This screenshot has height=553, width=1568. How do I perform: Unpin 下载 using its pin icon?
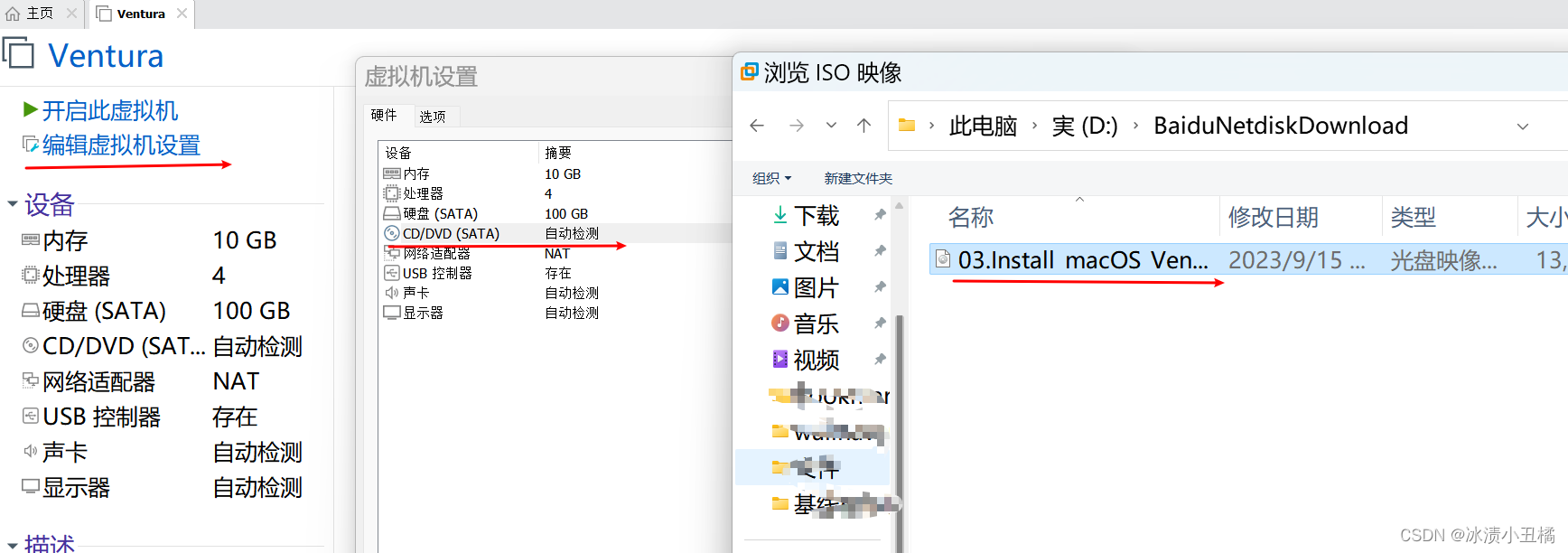880,215
